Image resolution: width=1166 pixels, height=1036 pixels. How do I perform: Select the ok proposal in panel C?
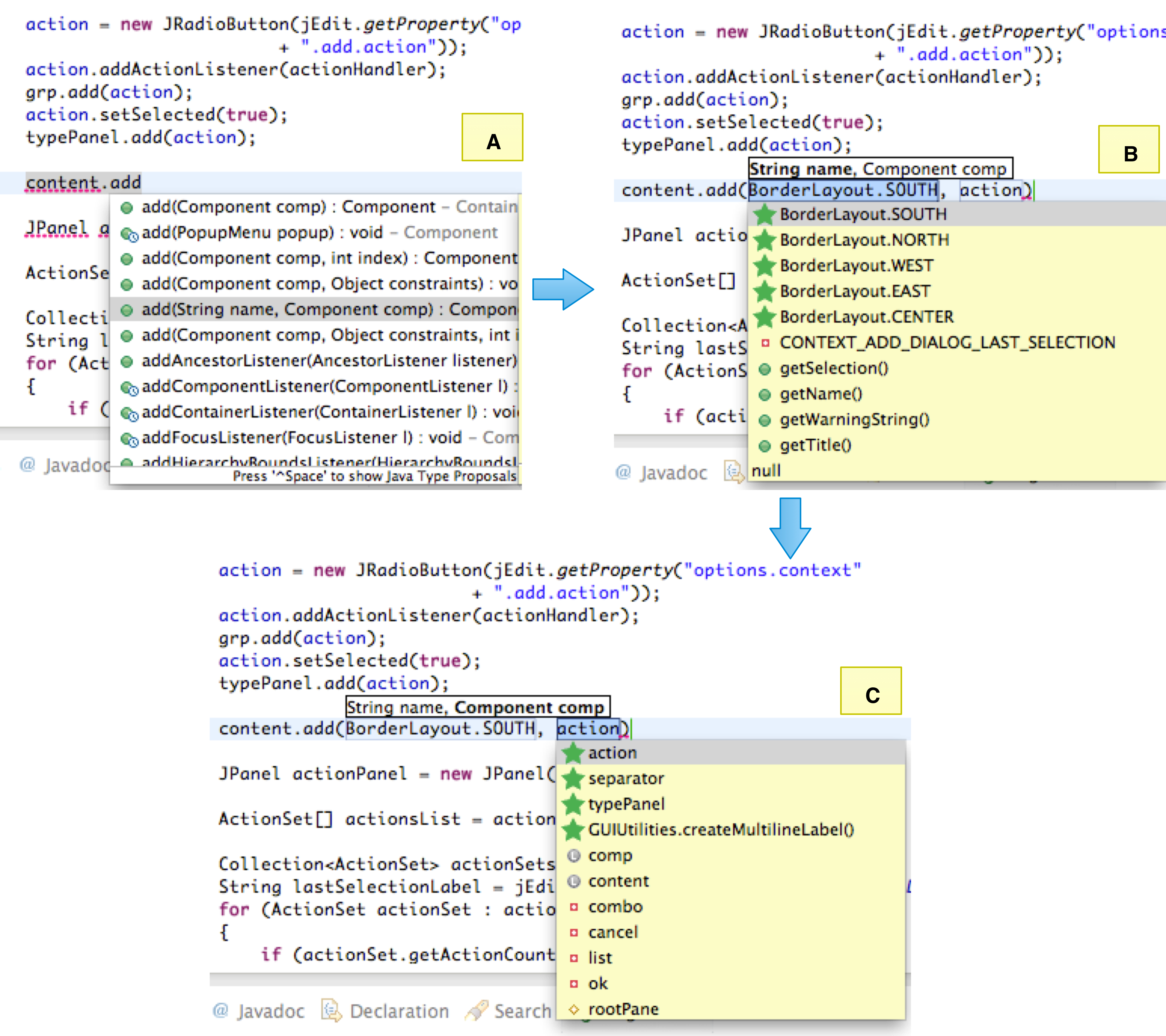[x=731, y=984]
